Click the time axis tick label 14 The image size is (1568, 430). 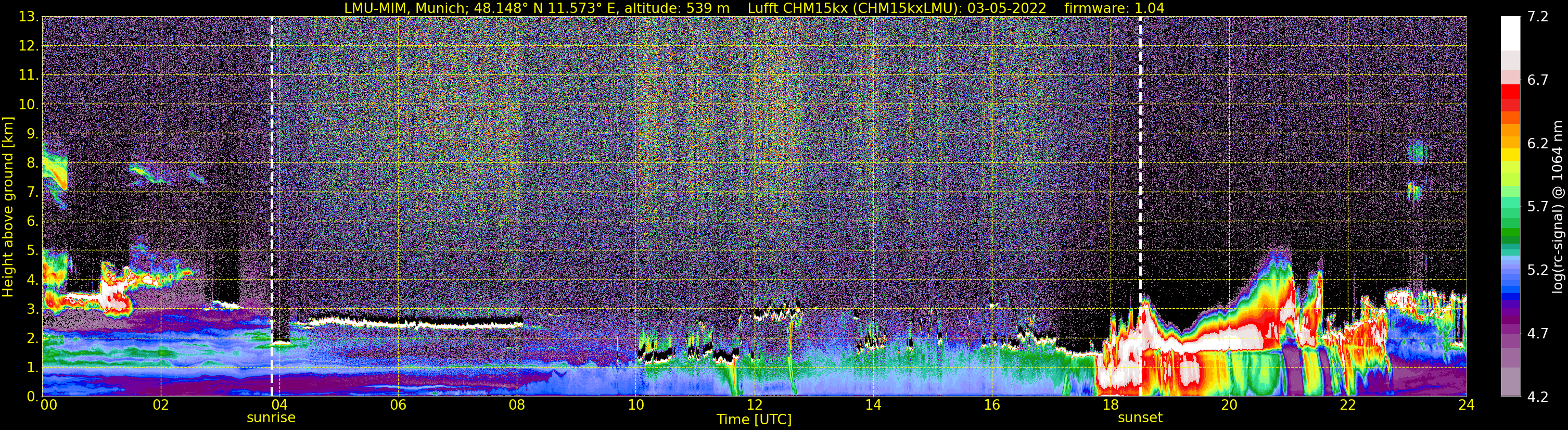(873, 405)
